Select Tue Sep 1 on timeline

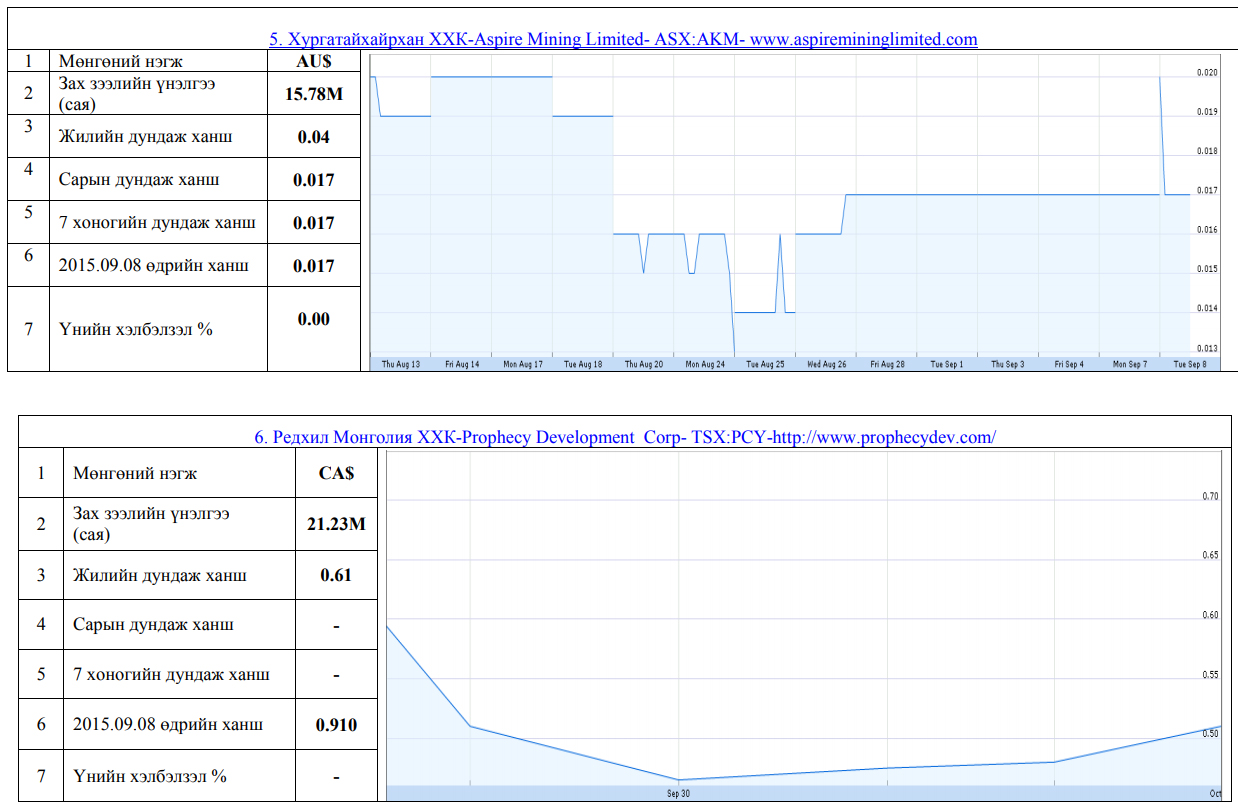(947, 365)
